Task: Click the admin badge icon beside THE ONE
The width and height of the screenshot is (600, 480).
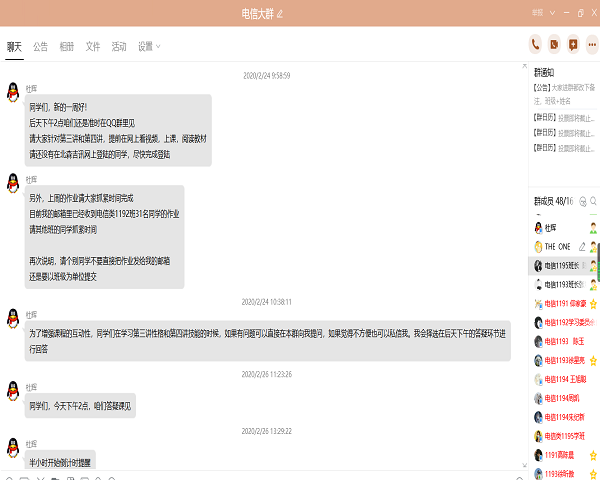Action: (593, 247)
